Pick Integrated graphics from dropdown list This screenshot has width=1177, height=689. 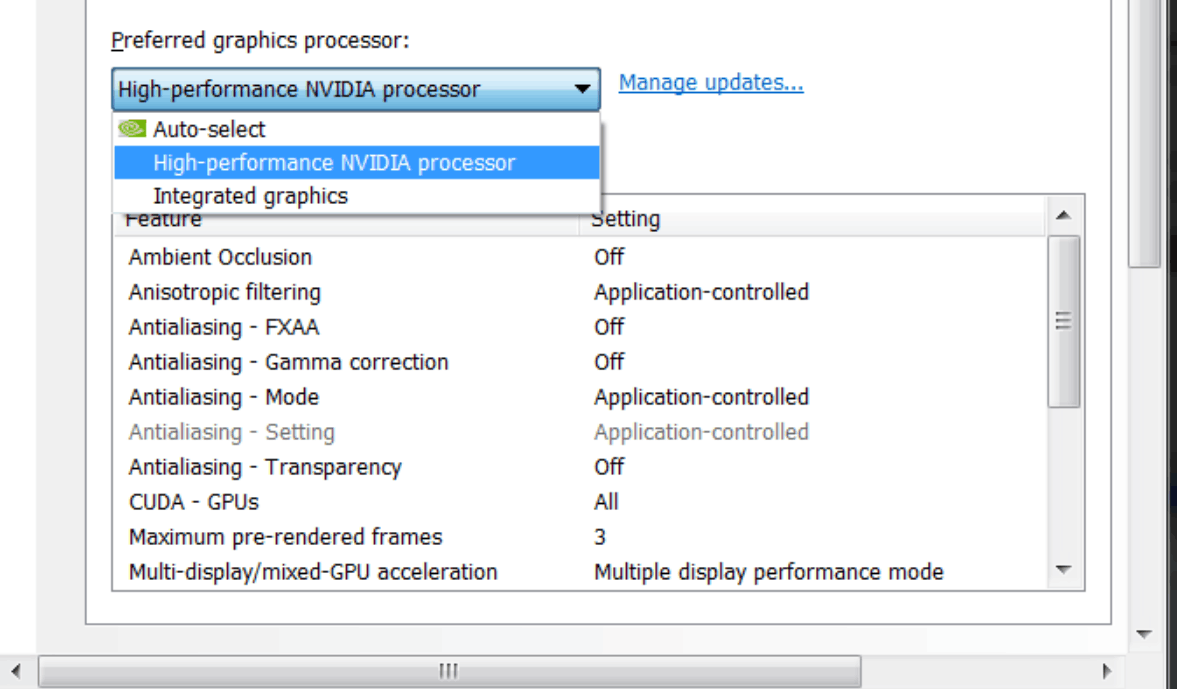(357, 196)
